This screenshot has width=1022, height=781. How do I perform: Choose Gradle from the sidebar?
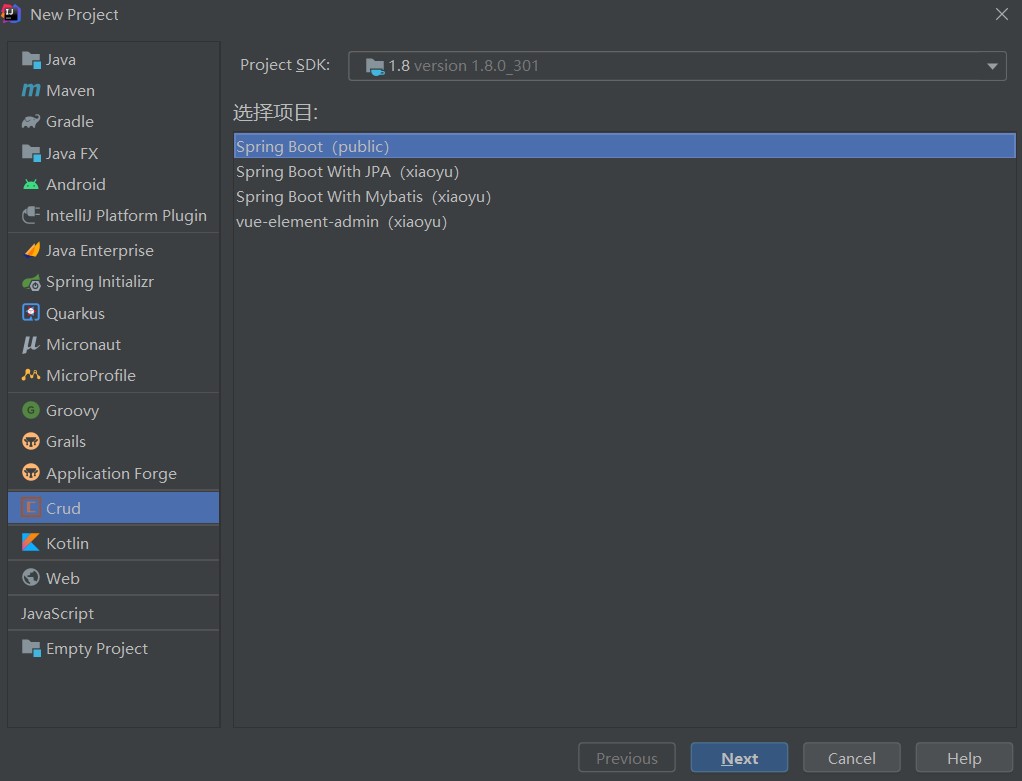[113, 122]
